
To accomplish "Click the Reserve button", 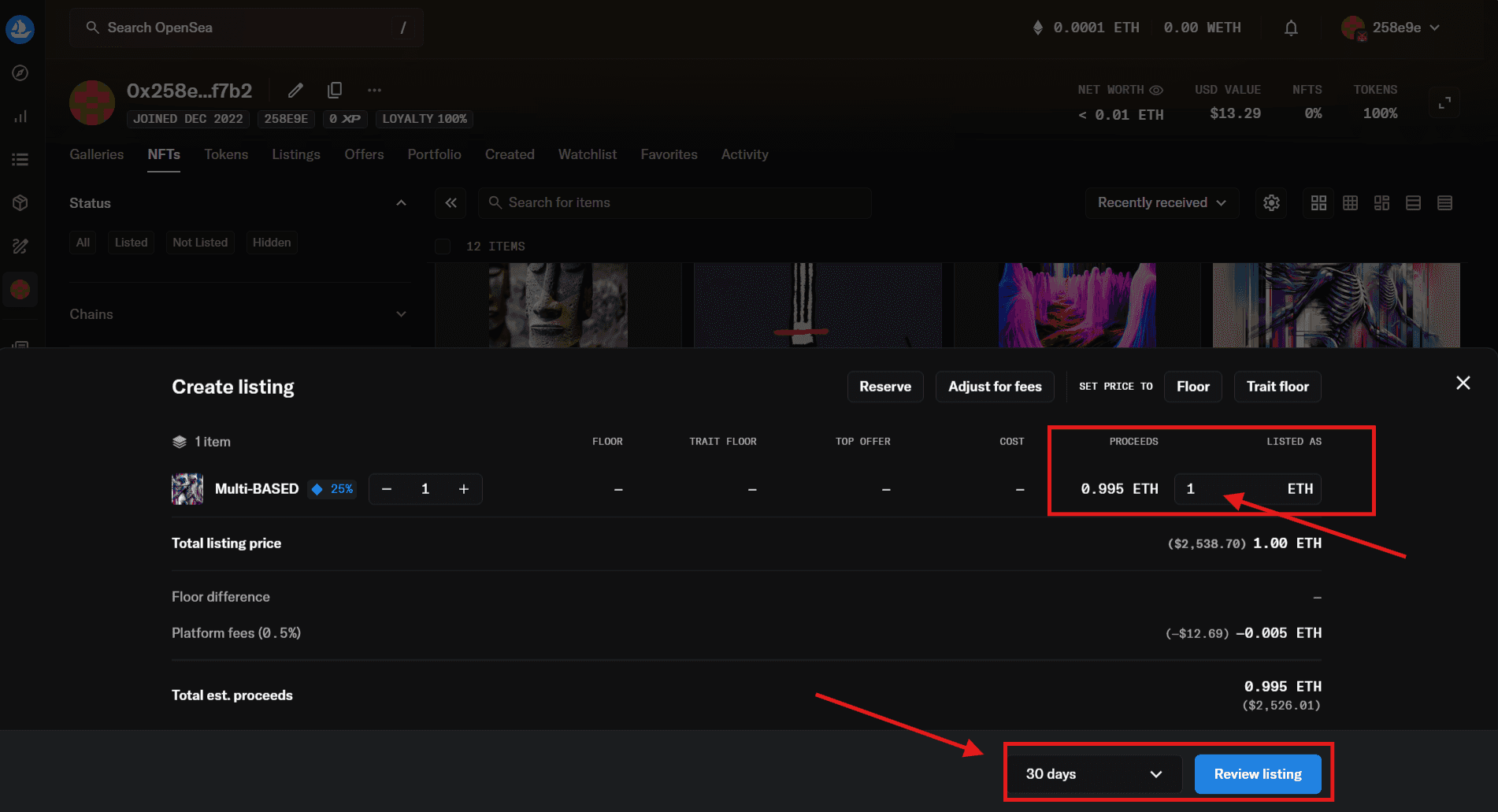I will pyautogui.click(x=885, y=387).
